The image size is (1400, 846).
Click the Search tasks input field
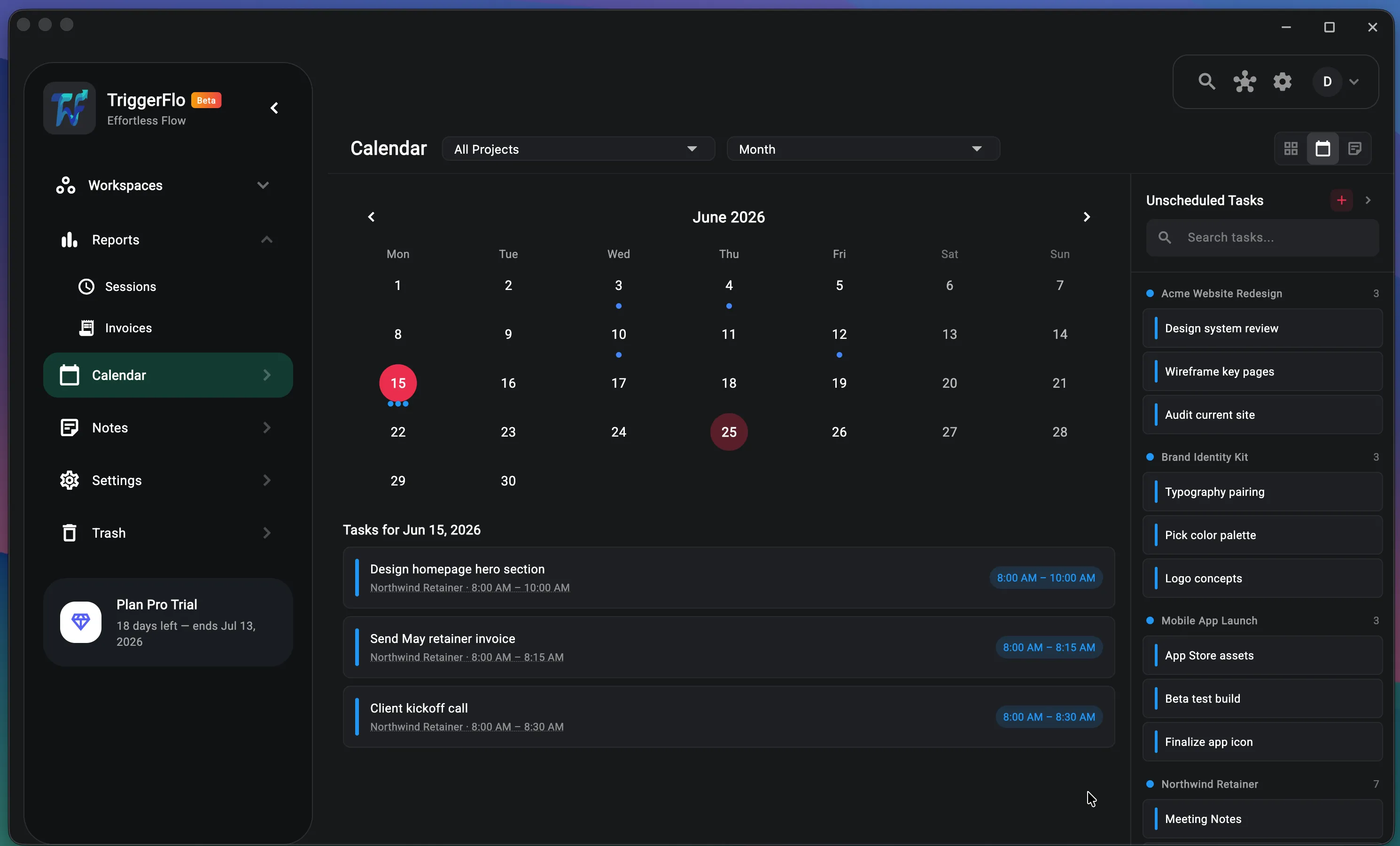pos(1262,238)
